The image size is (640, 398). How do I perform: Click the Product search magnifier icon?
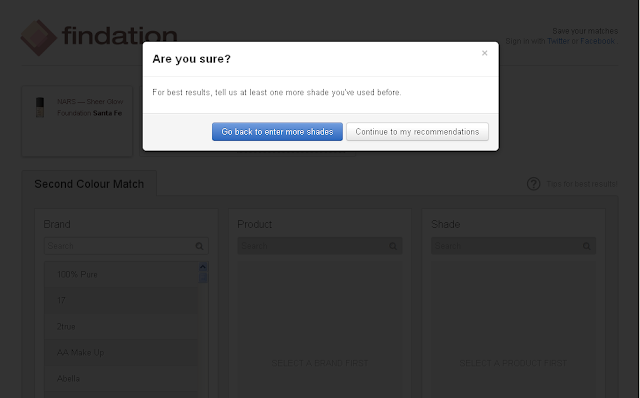pos(393,246)
